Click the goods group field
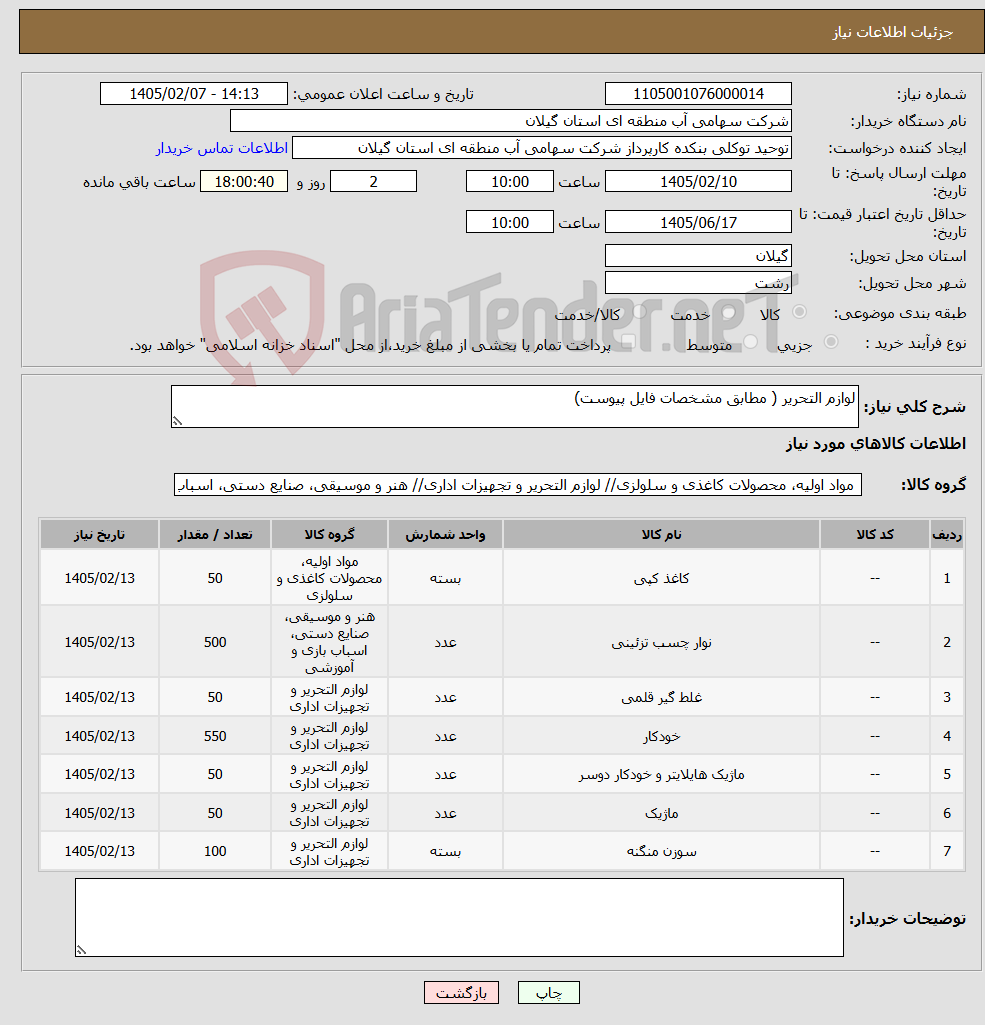 click(518, 485)
